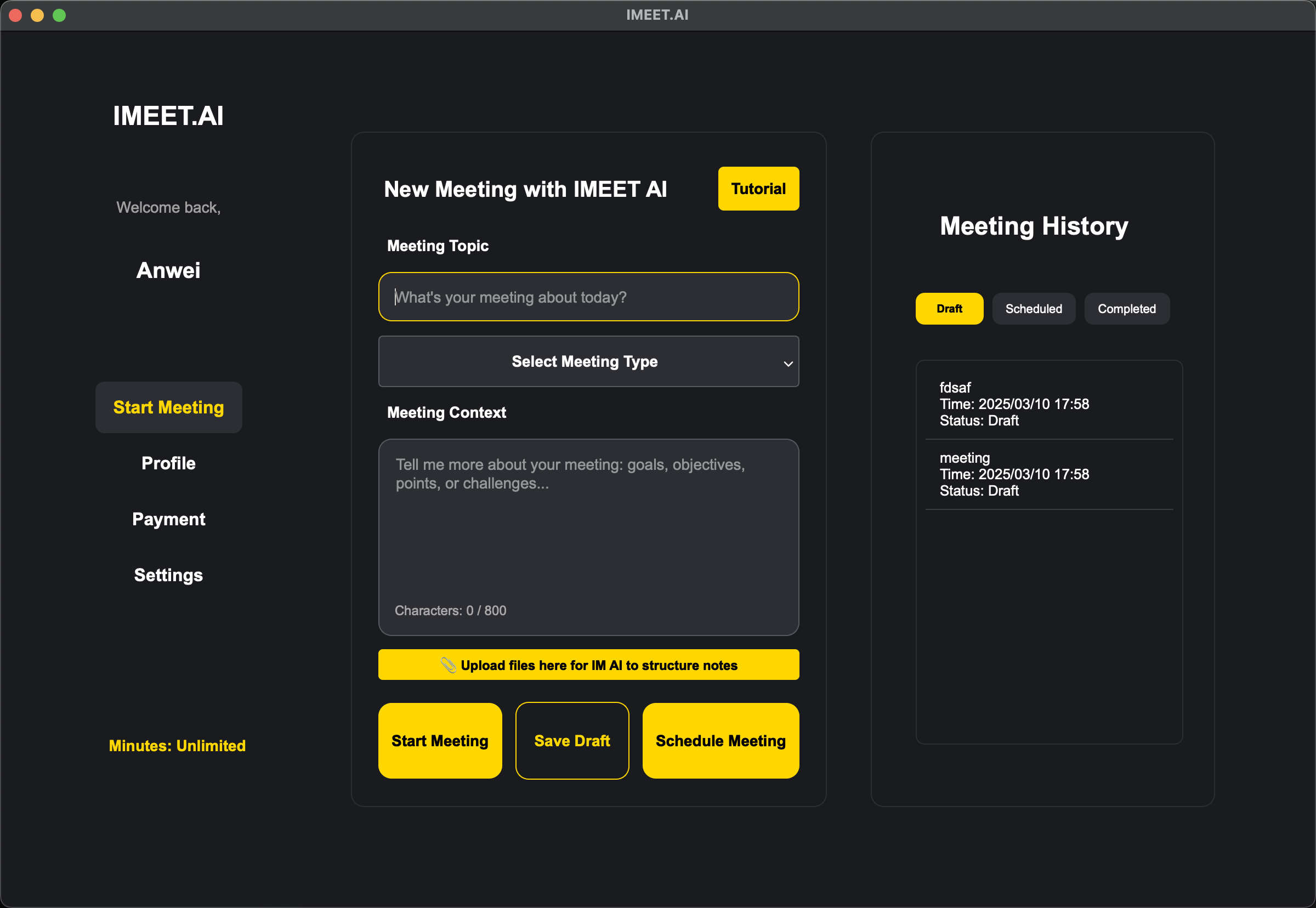Click the Schedule Meeting button
The image size is (1316, 908).
(720, 741)
